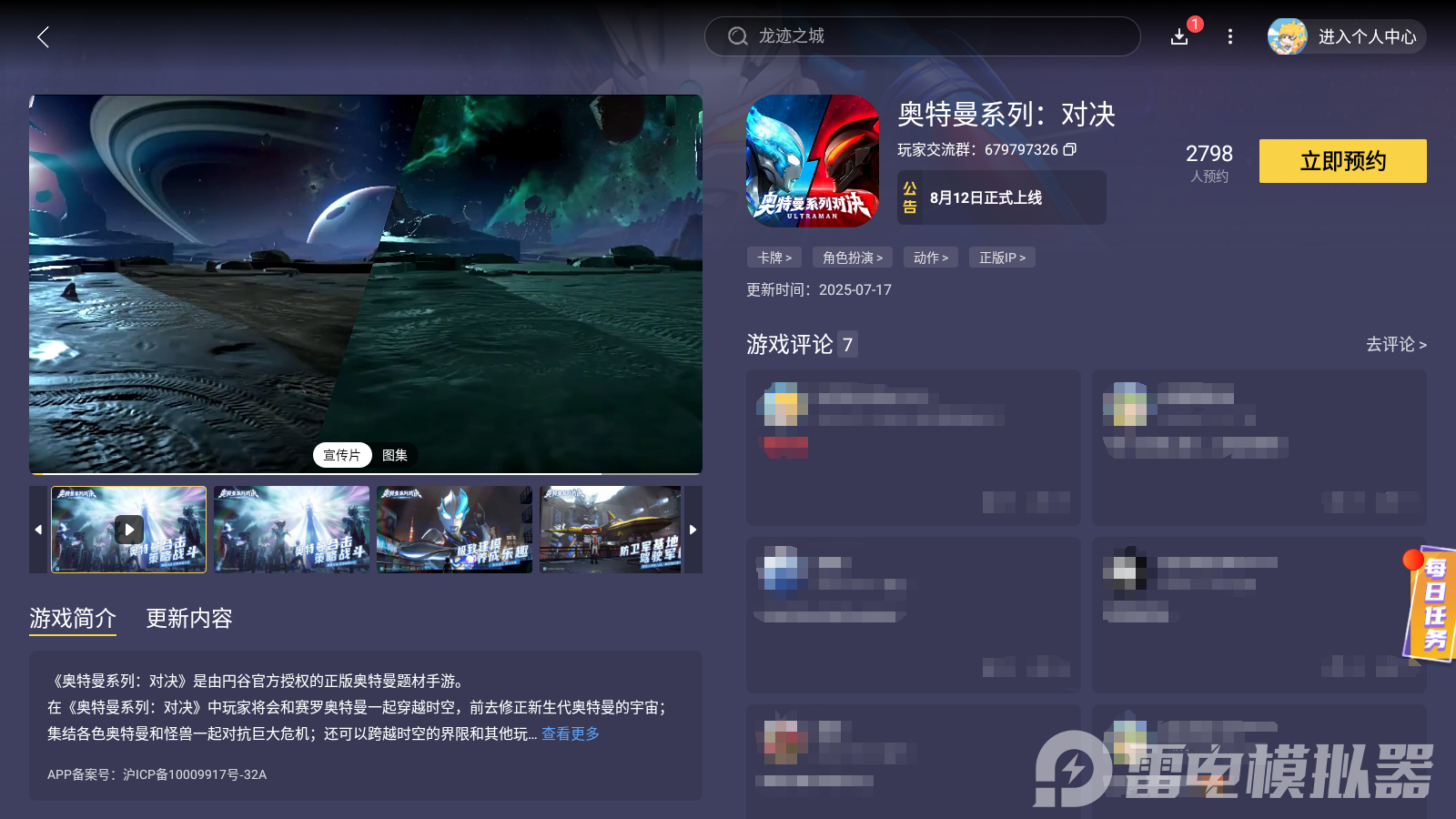
Task: Click the 更新时间: 2025-07-17 text
Action: coord(819,289)
